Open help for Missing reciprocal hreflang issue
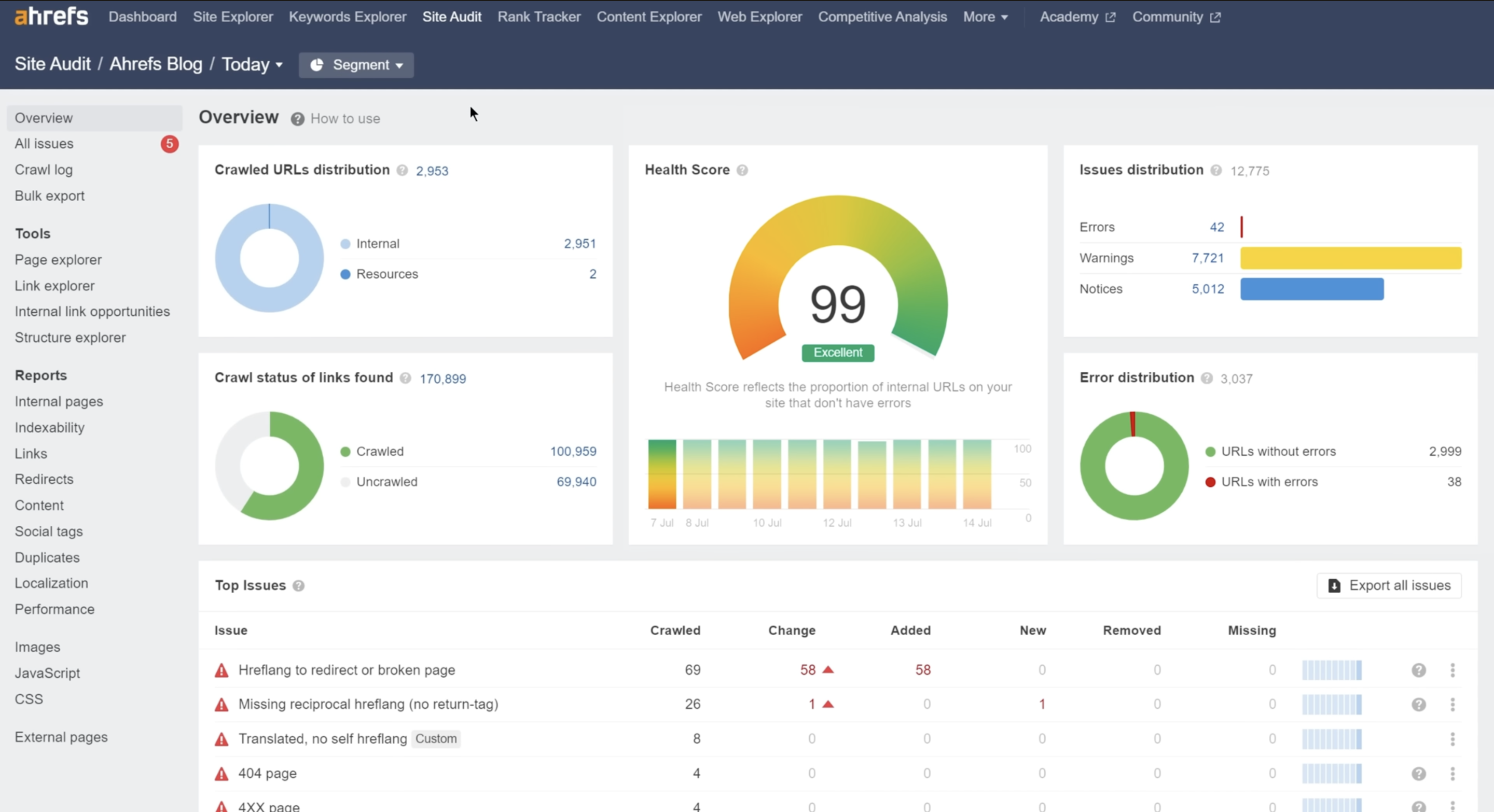The height and width of the screenshot is (812, 1494). click(1419, 704)
